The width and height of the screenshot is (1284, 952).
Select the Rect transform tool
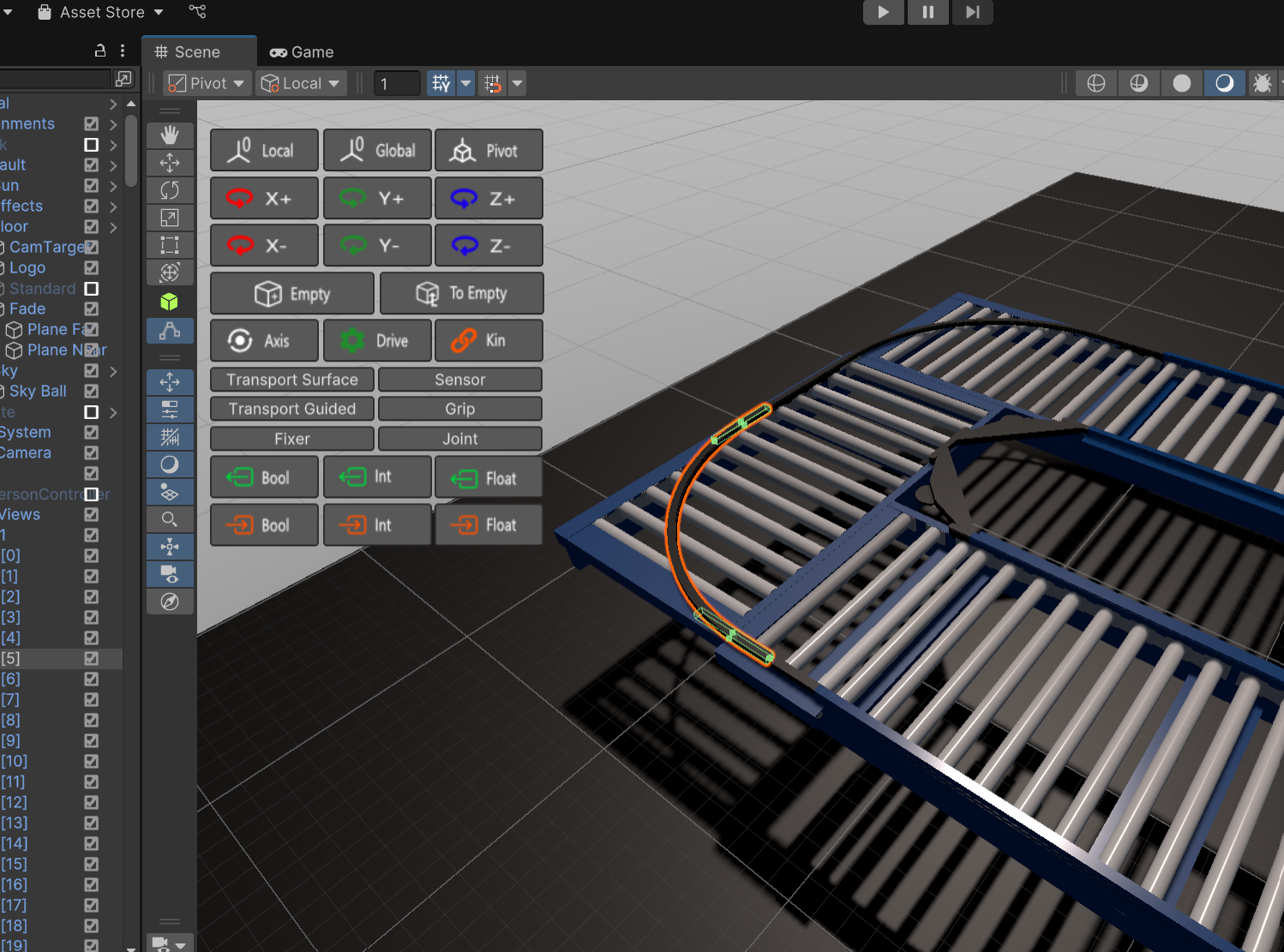click(x=170, y=245)
